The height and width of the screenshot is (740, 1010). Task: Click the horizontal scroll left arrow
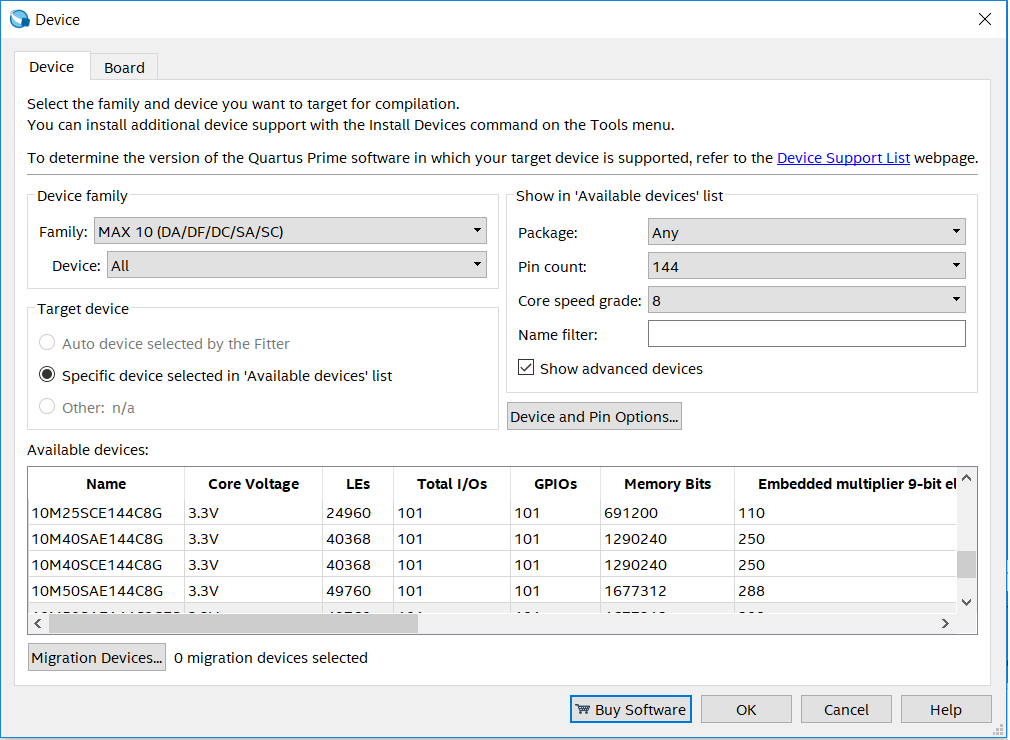coord(38,623)
